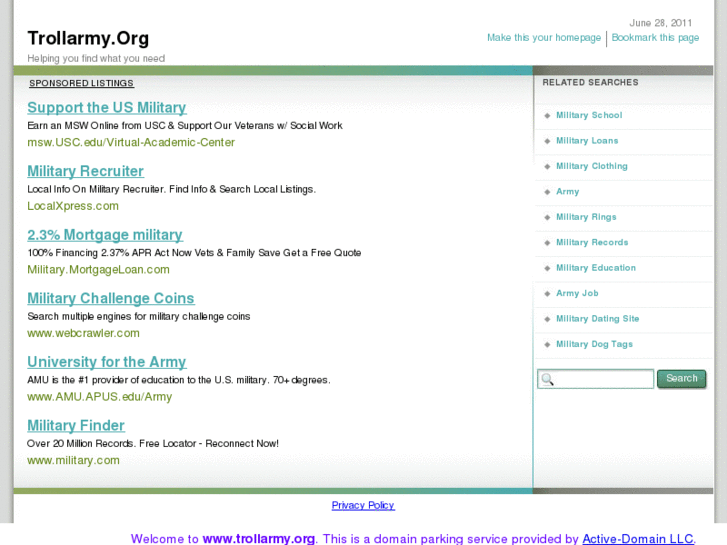727x545 pixels.
Task: Click the Related Searches heading
Action: (590, 83)
